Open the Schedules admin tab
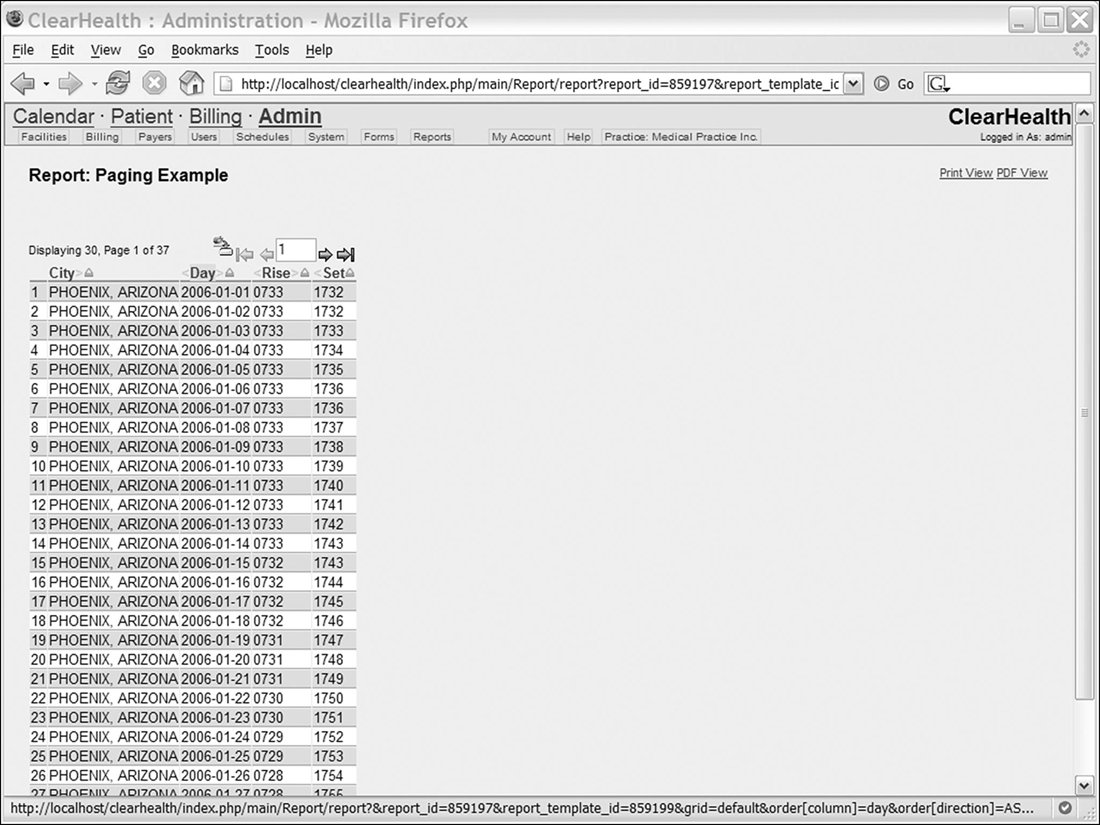The width and height of the screenshot is (1100, 825). (262, 137)
